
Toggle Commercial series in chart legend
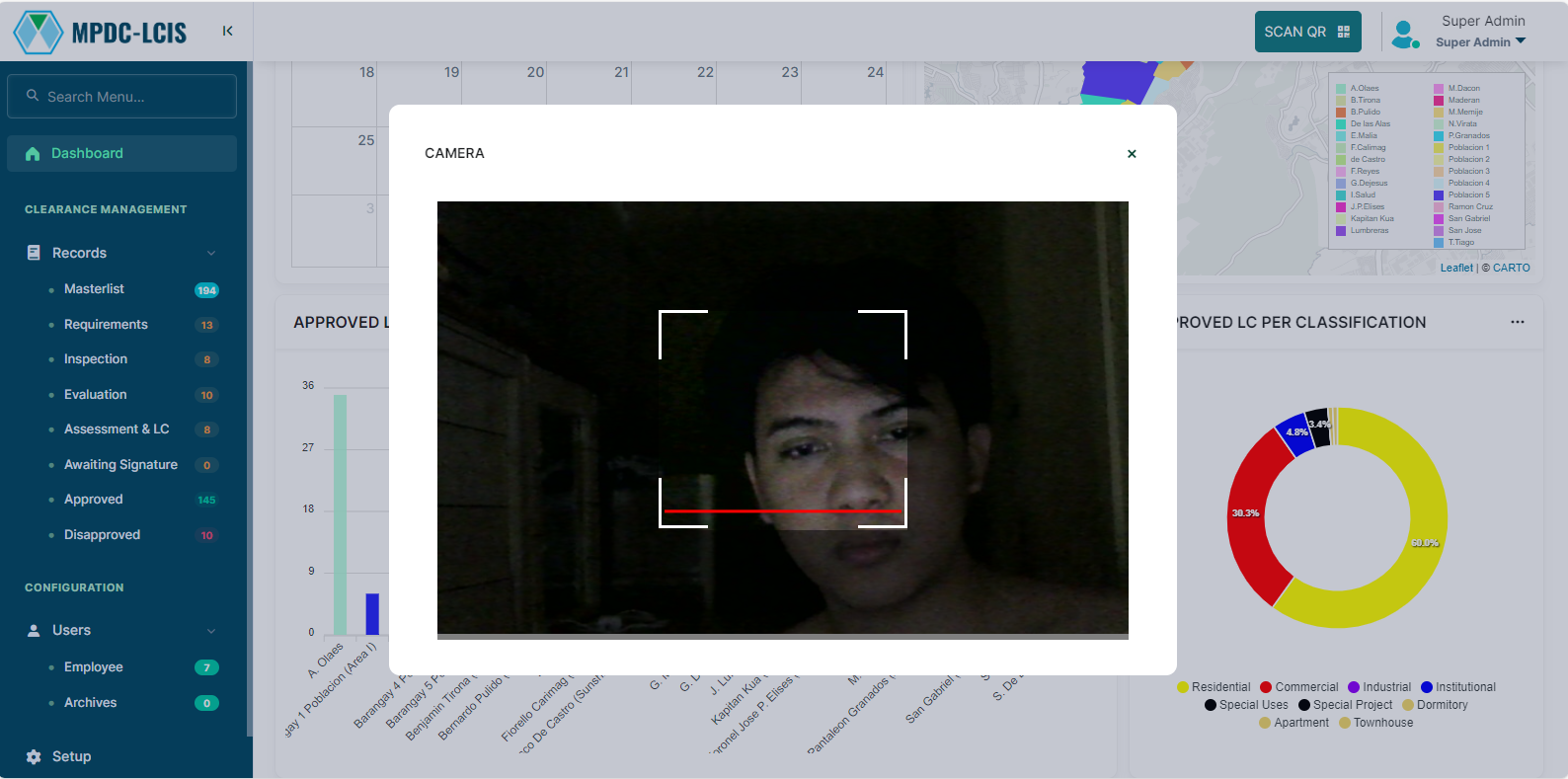[1298, 687]
